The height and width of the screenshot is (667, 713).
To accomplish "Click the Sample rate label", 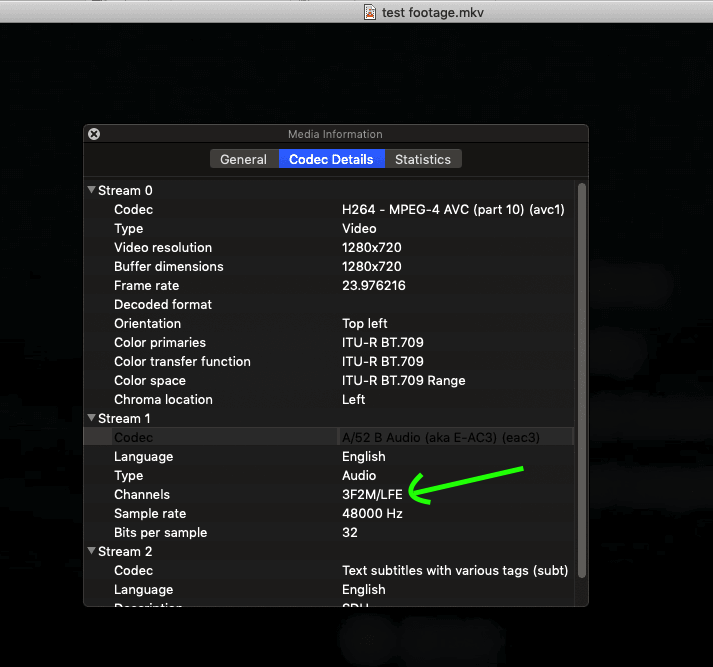I will click(x=150, y=514).
